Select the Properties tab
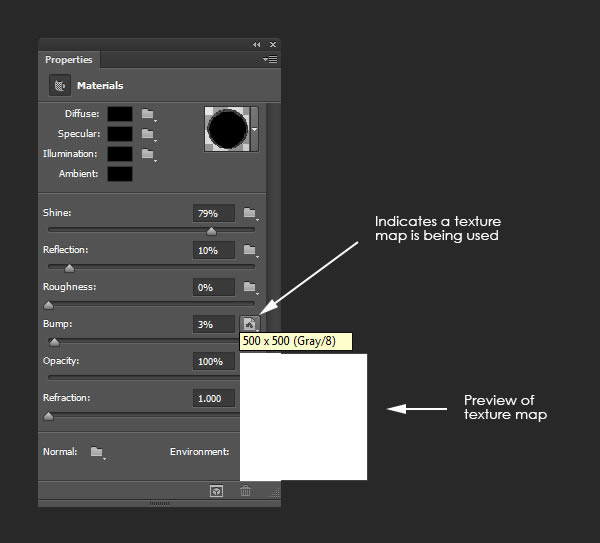Screen dimensions: 600x543 (x=69, y=60)
